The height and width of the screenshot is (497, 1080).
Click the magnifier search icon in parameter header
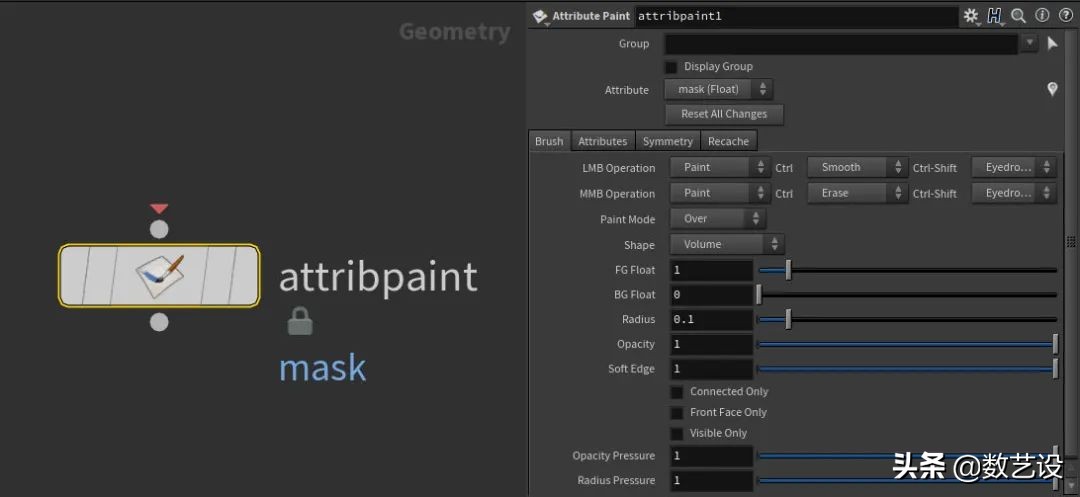[x=1018, y=16]
